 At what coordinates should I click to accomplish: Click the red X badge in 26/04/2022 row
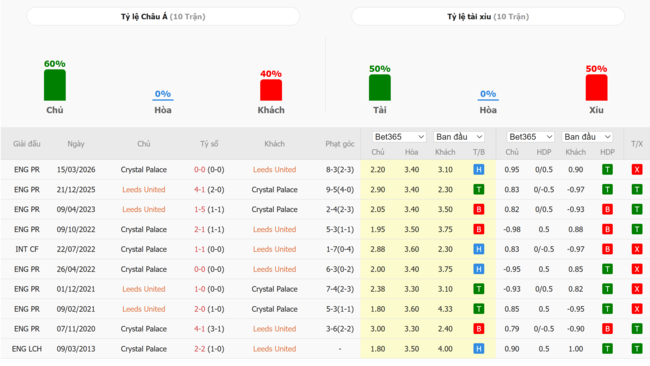tap(637, 269)
